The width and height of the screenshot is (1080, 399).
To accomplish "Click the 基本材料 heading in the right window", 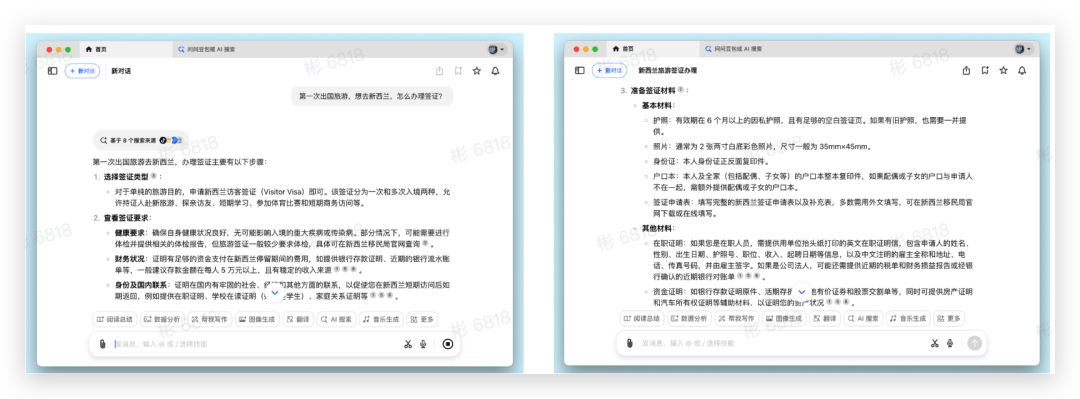I will point(658,105).
